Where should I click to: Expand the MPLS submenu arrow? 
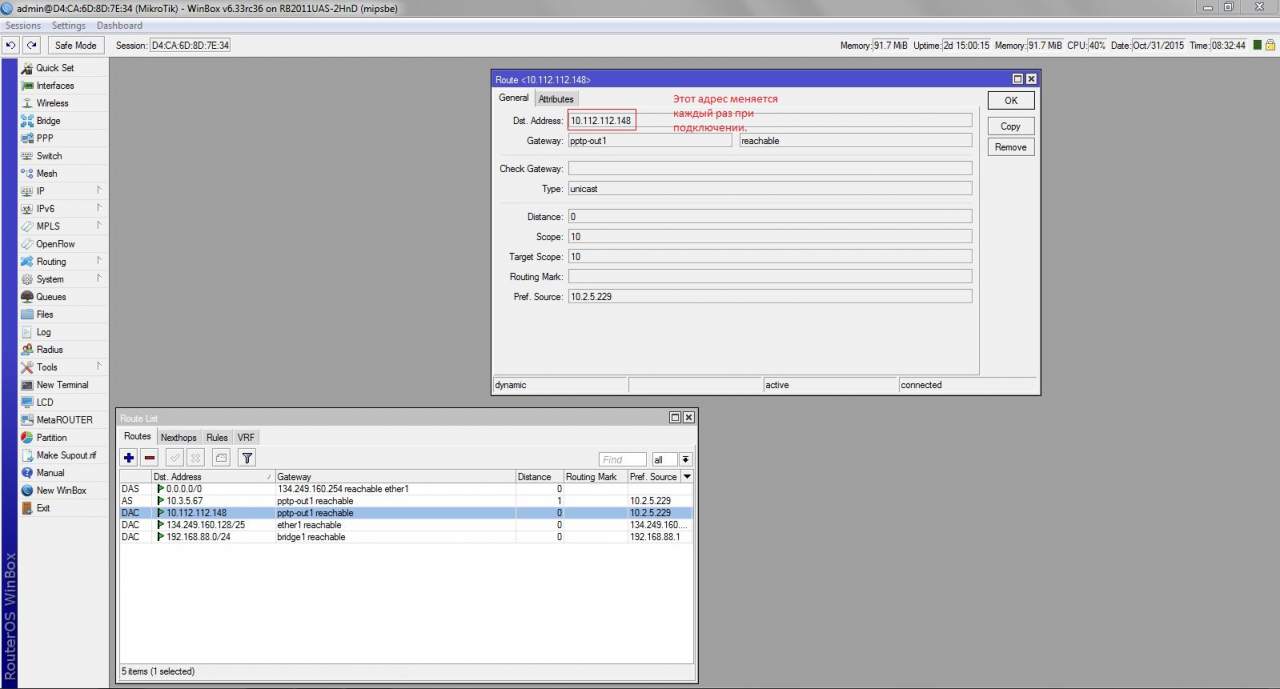point(99,226)
